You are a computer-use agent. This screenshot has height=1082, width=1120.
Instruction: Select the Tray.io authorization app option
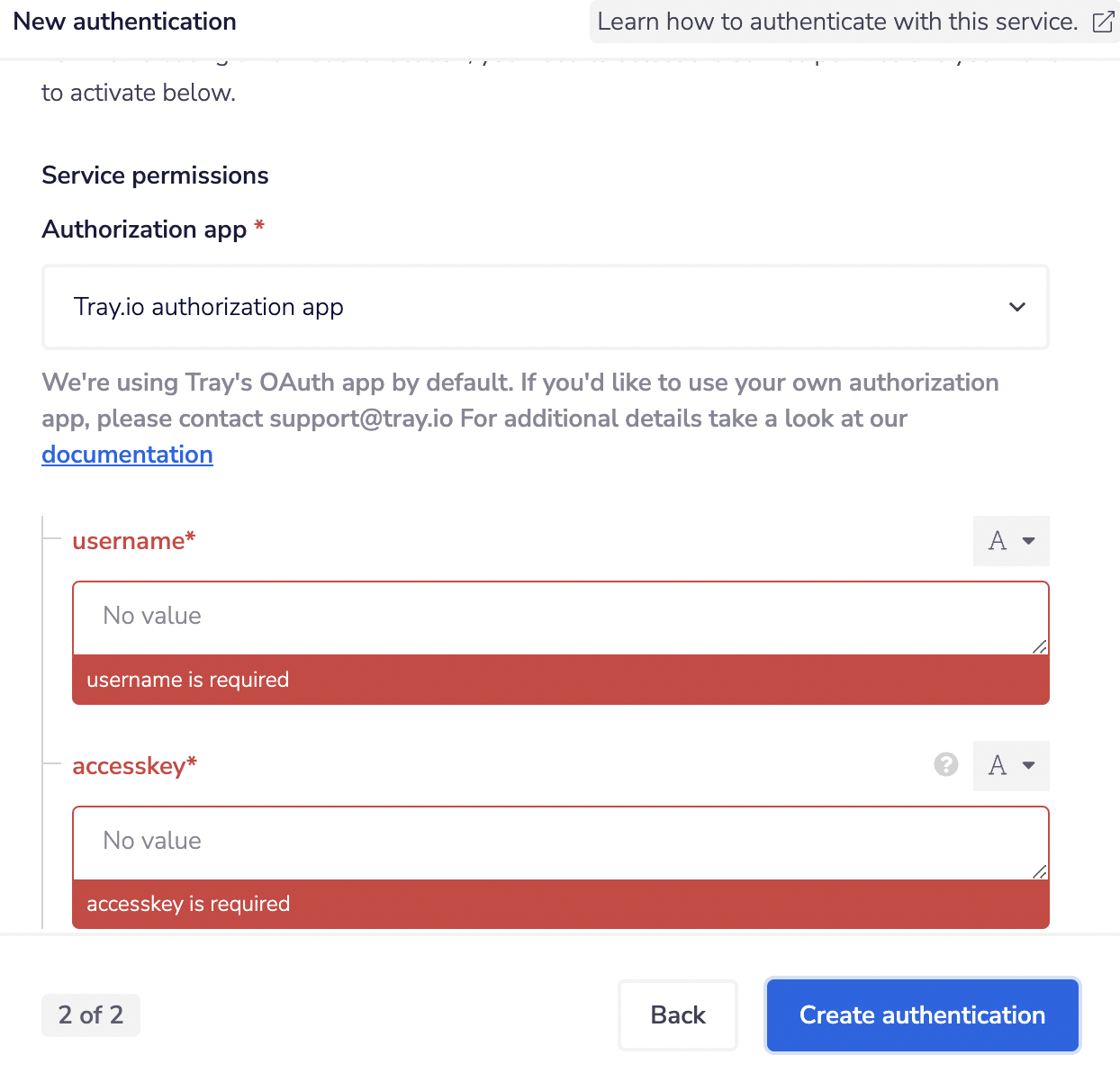[x=208, y=307]
